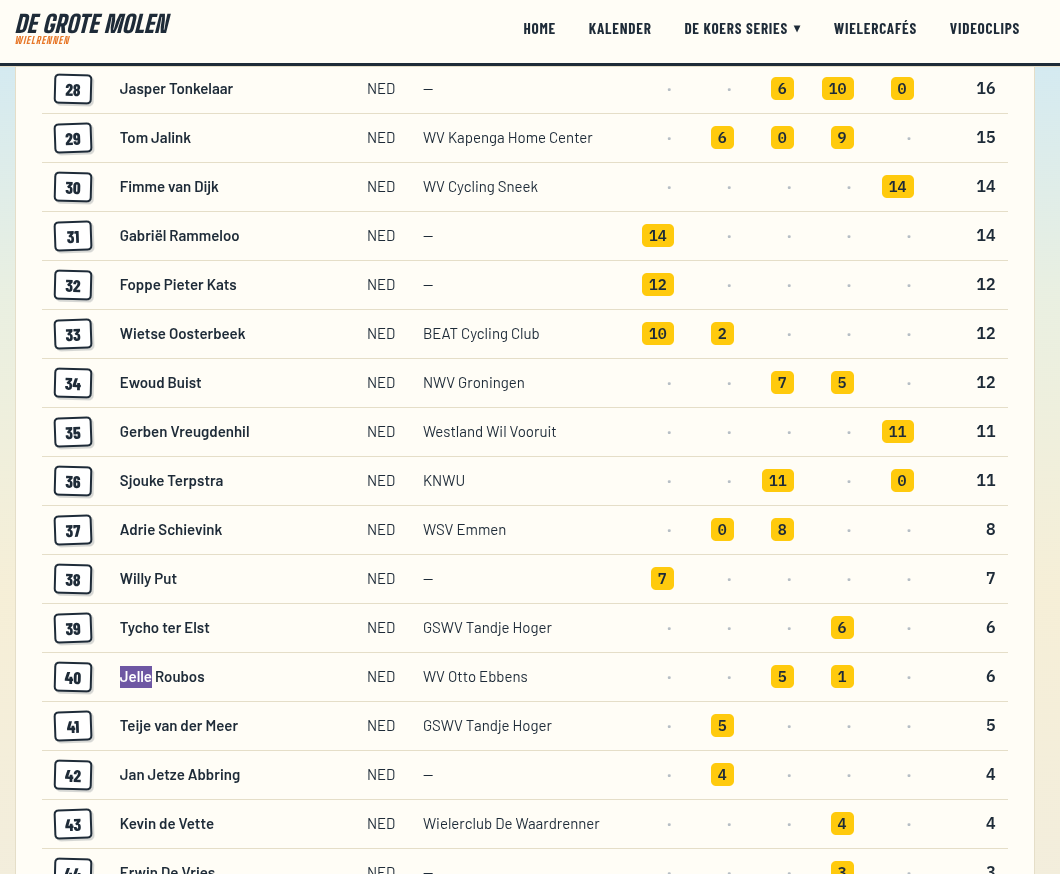Click rank badge 43
The height and width of the screenshot is (874, 1060).
[x=73, y=824]
